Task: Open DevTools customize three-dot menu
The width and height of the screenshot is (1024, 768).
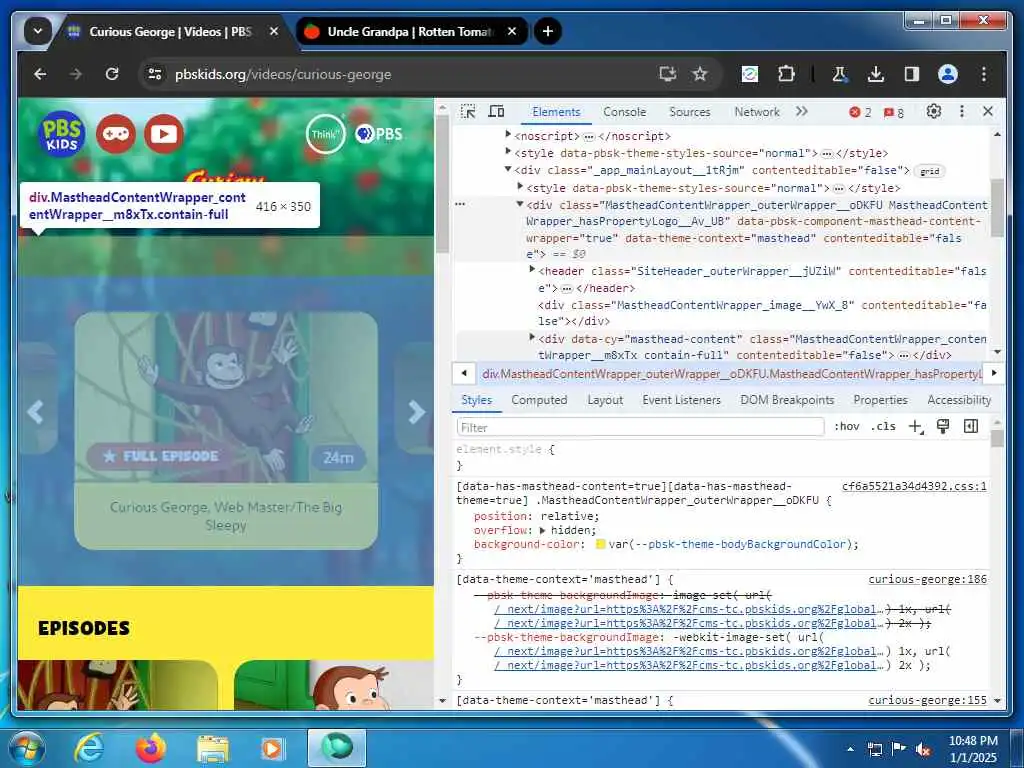Action: coord(961,112)
